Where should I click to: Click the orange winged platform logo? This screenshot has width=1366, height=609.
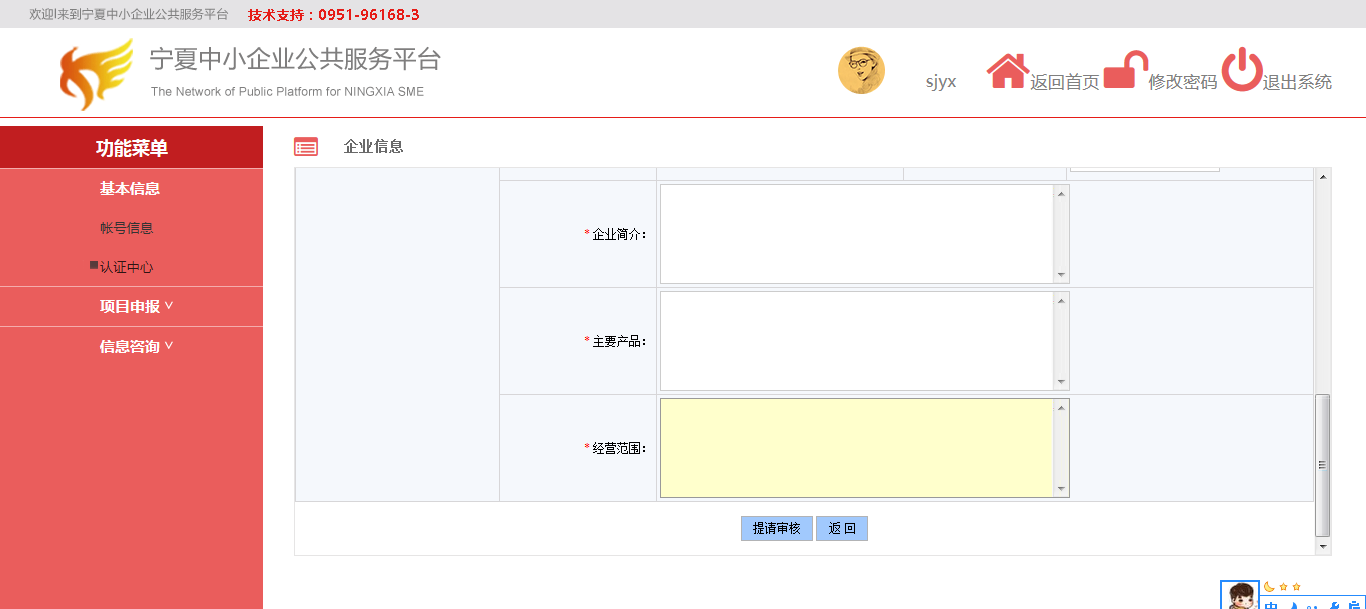(x=95, y=75)
